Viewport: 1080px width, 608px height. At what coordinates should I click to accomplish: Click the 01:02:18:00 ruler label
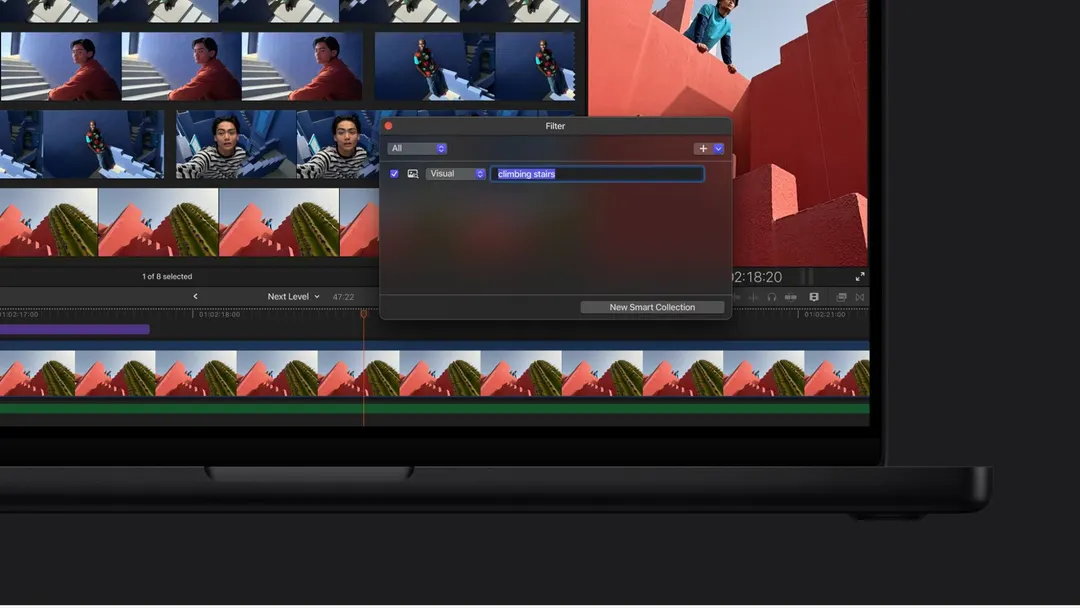[219, 315]
